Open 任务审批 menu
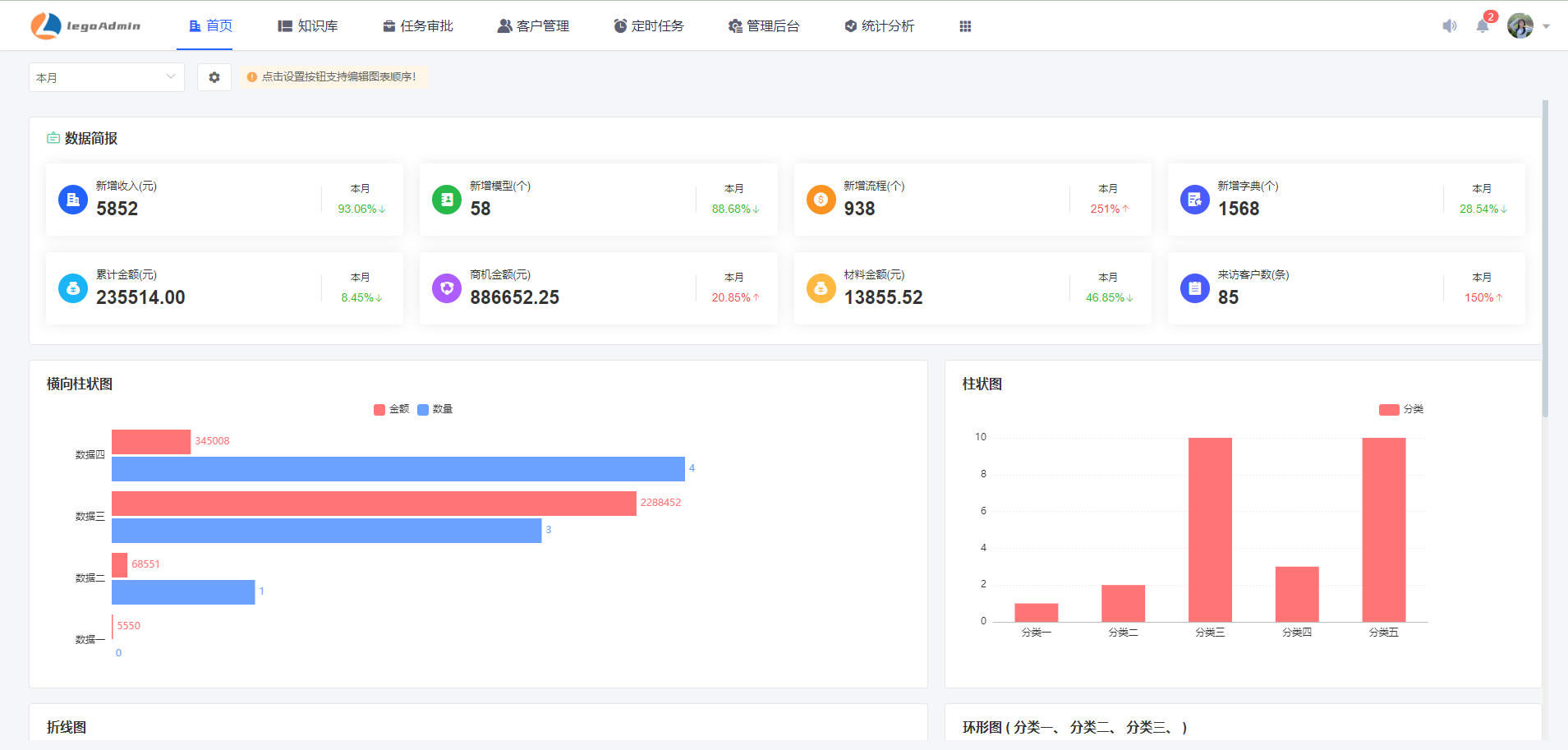Viewport: 1568px width, 750px height. [417, 26]
